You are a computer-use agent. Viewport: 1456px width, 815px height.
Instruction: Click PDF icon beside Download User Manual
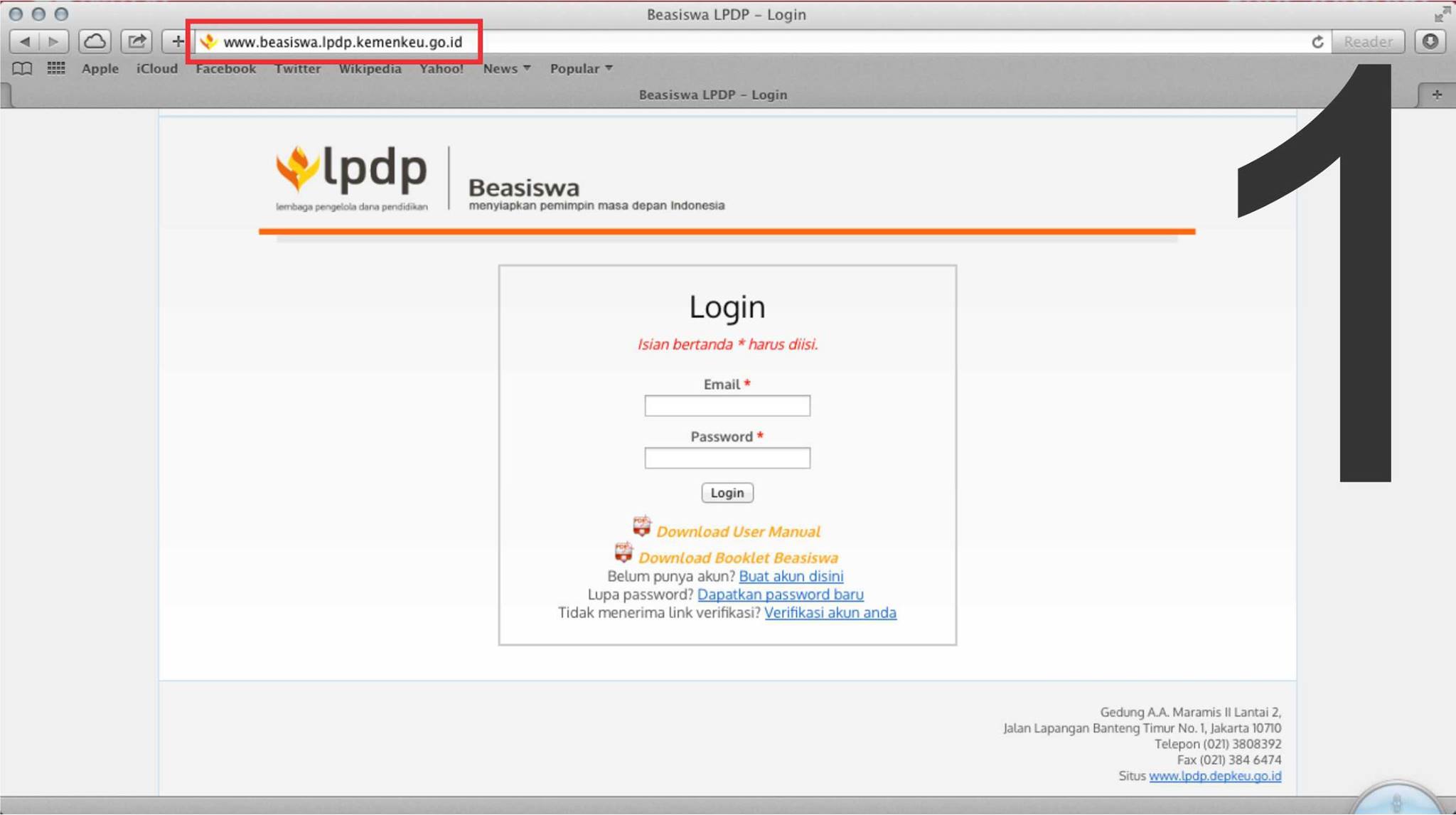coord(641,526)
